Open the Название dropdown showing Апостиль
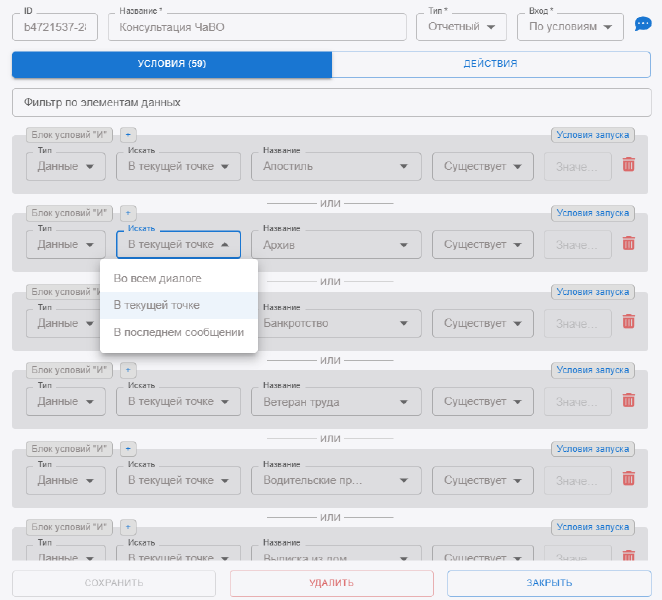662x600 pixels. coord(336,166)
